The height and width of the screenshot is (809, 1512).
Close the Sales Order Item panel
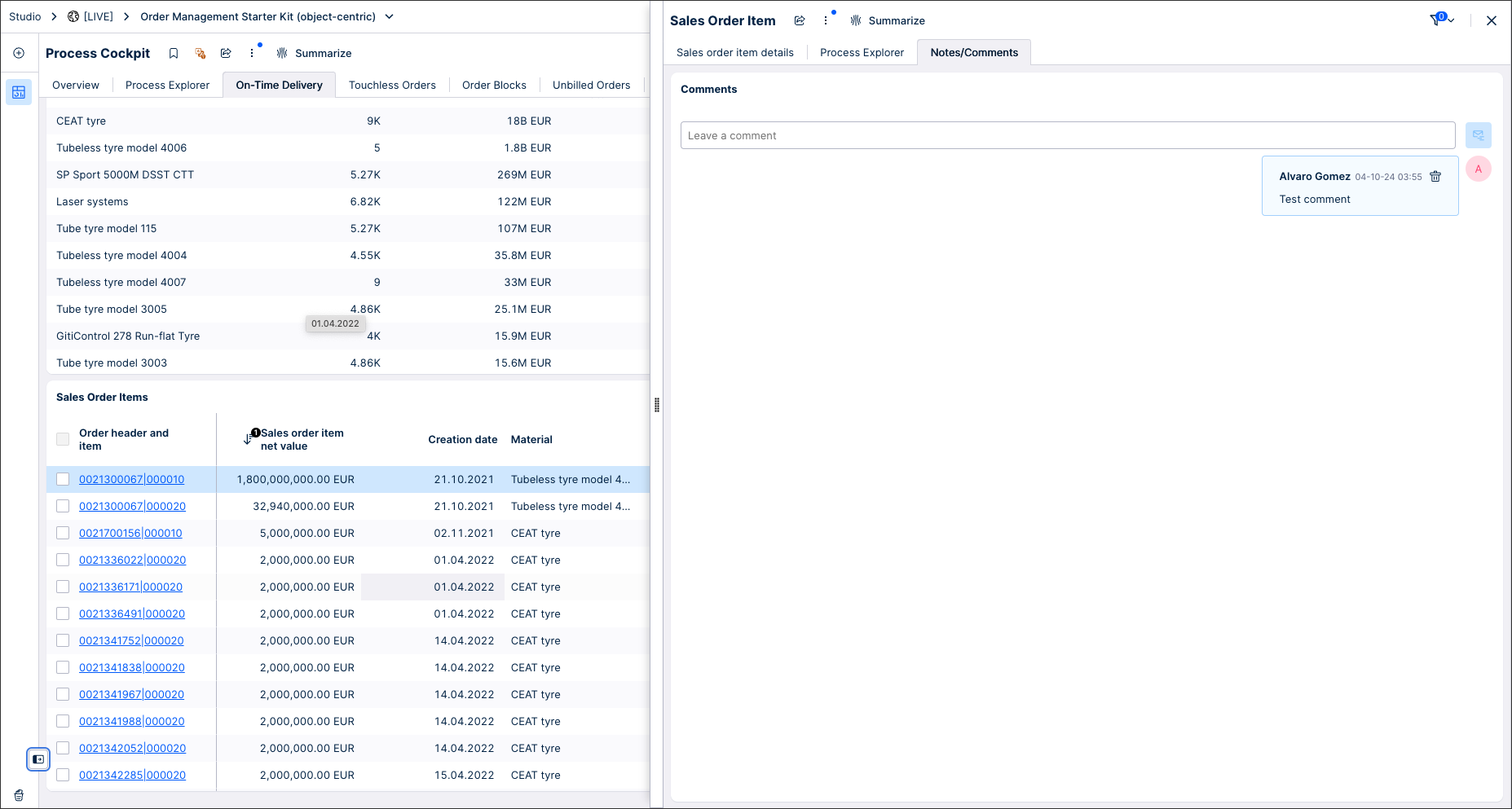click(x=1492, y=20)
